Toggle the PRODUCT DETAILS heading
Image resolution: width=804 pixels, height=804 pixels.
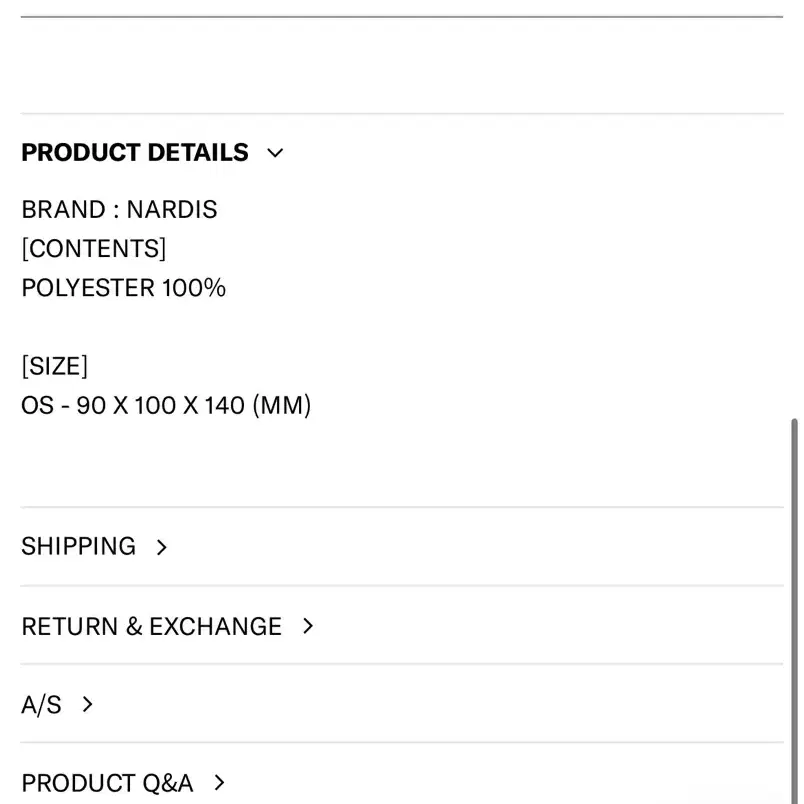pyautogui.click(x=135, y=152)
